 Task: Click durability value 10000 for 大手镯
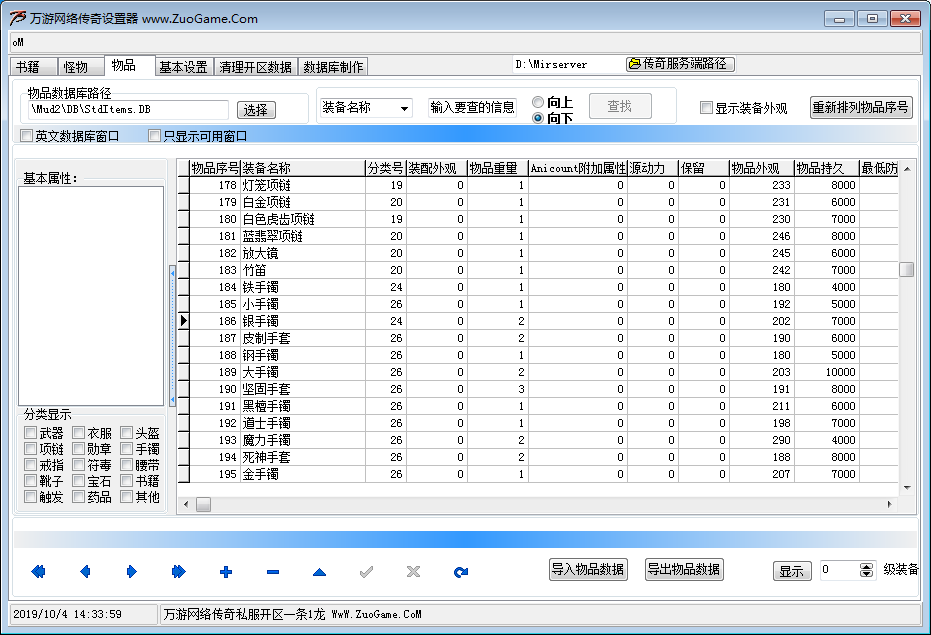(x=826, y=372)
